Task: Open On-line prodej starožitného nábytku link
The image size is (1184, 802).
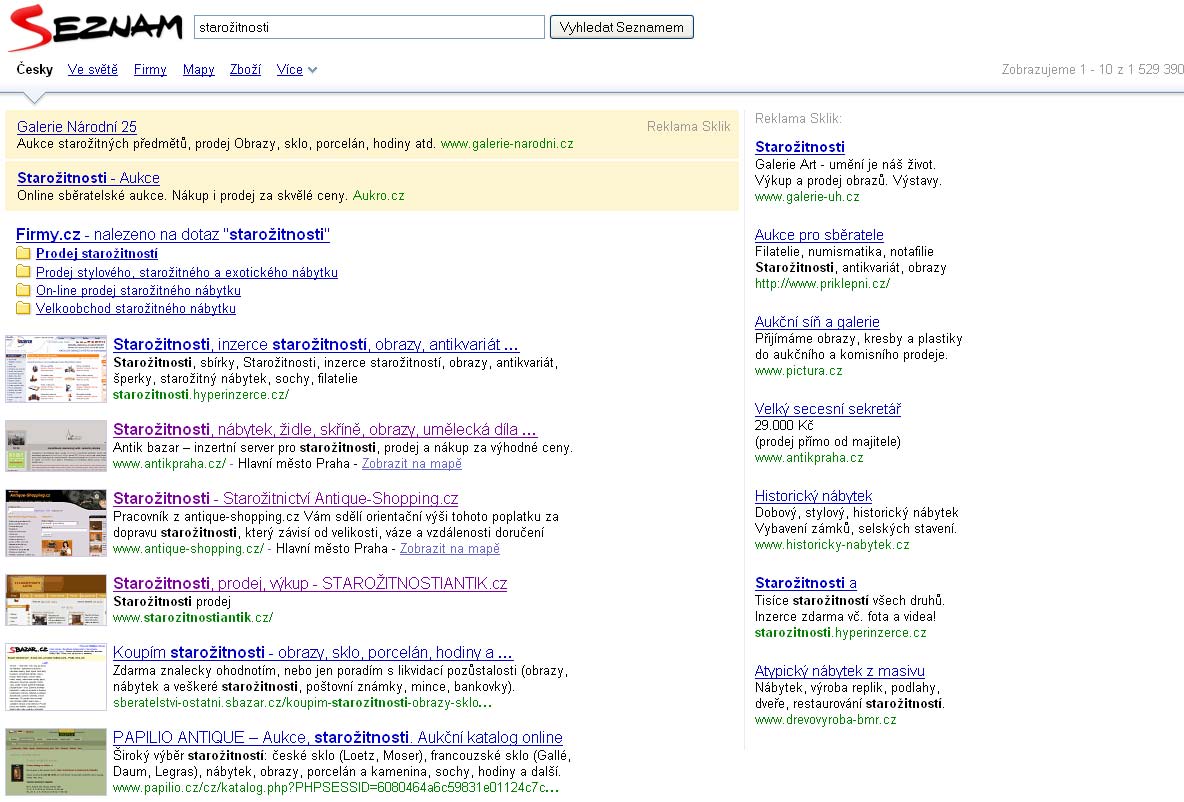Action: coord(138,291)
